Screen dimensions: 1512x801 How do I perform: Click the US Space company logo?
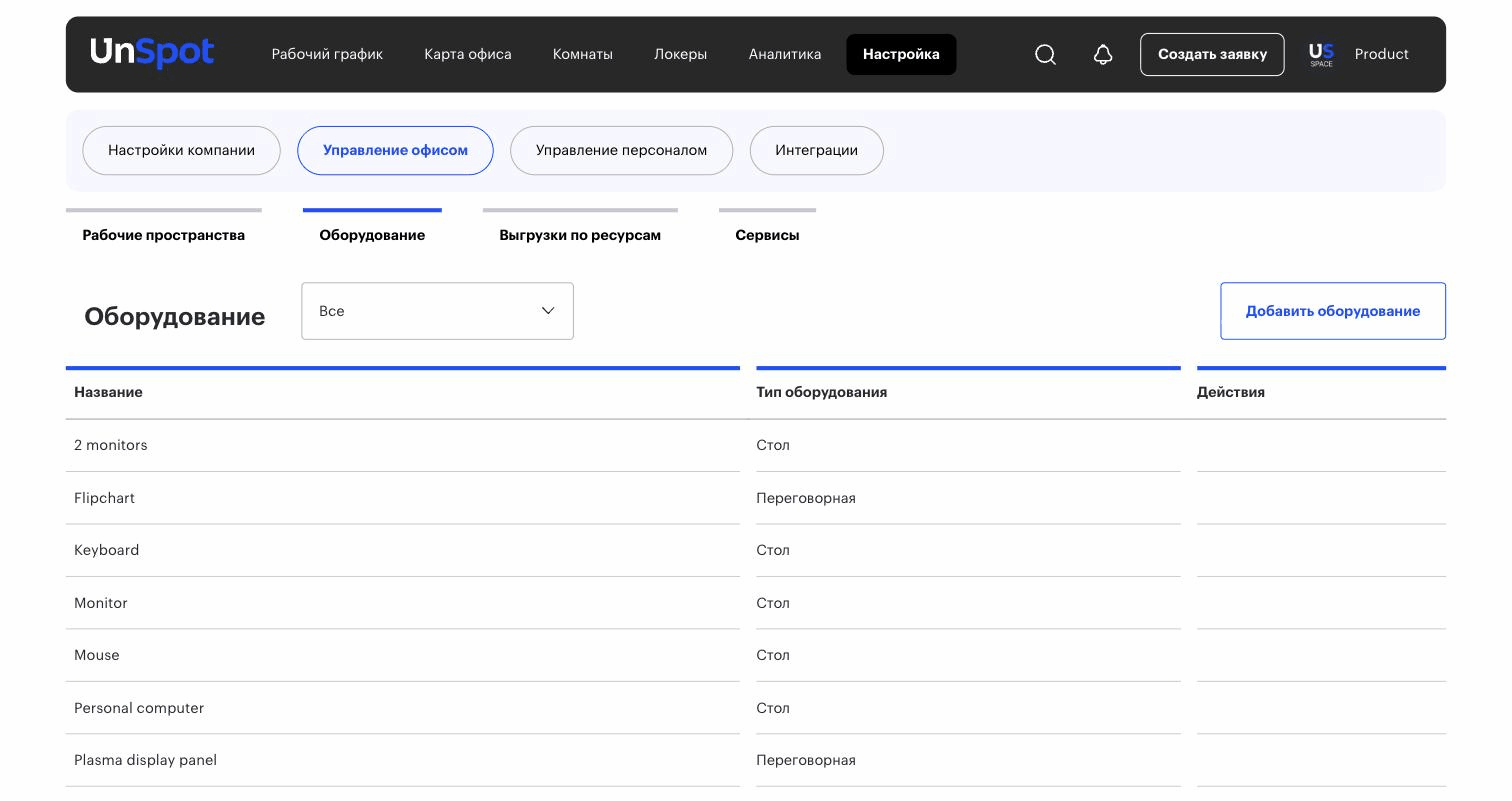1321,55
